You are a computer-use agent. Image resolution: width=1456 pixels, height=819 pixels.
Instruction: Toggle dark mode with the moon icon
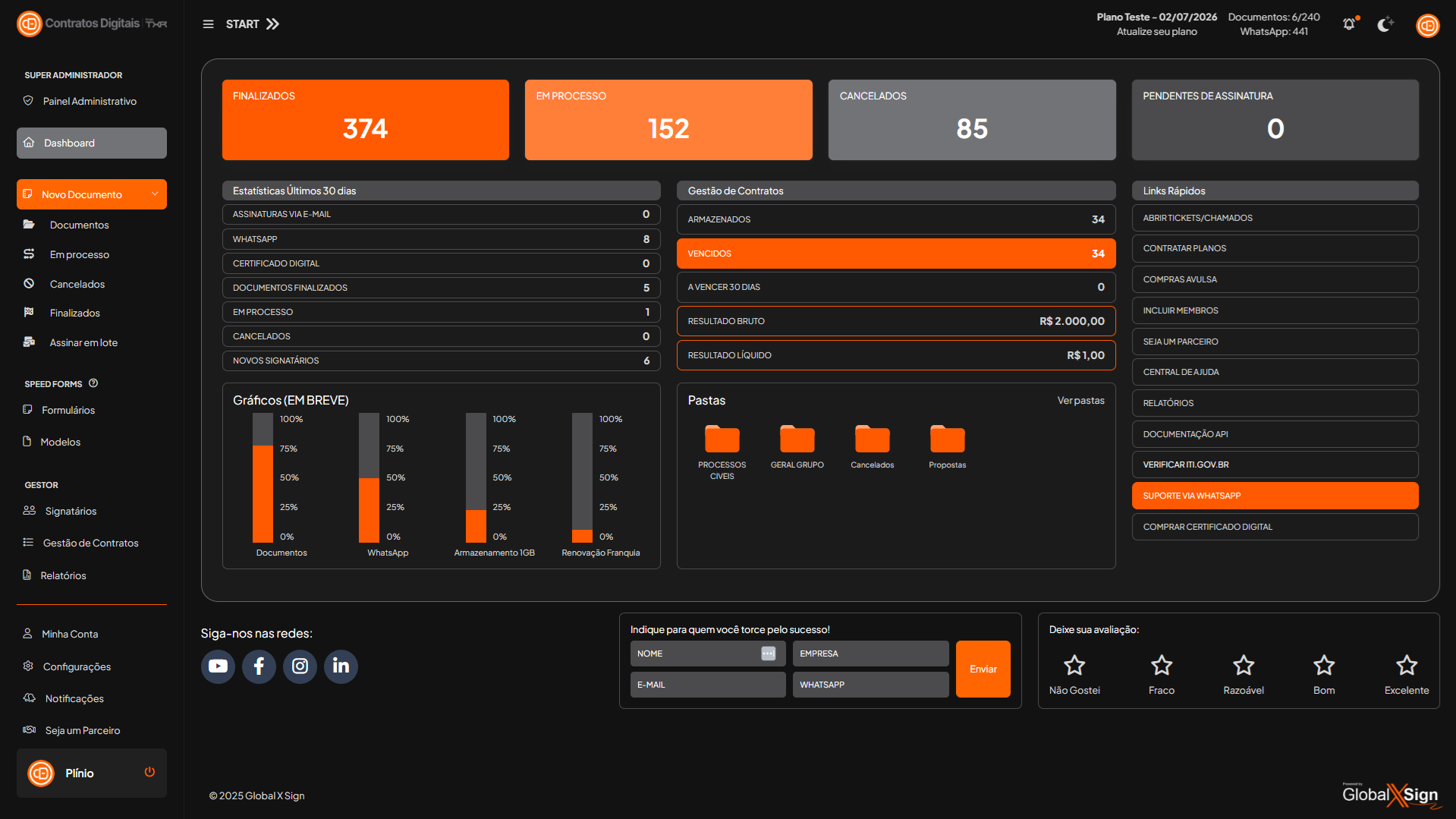1385,24
